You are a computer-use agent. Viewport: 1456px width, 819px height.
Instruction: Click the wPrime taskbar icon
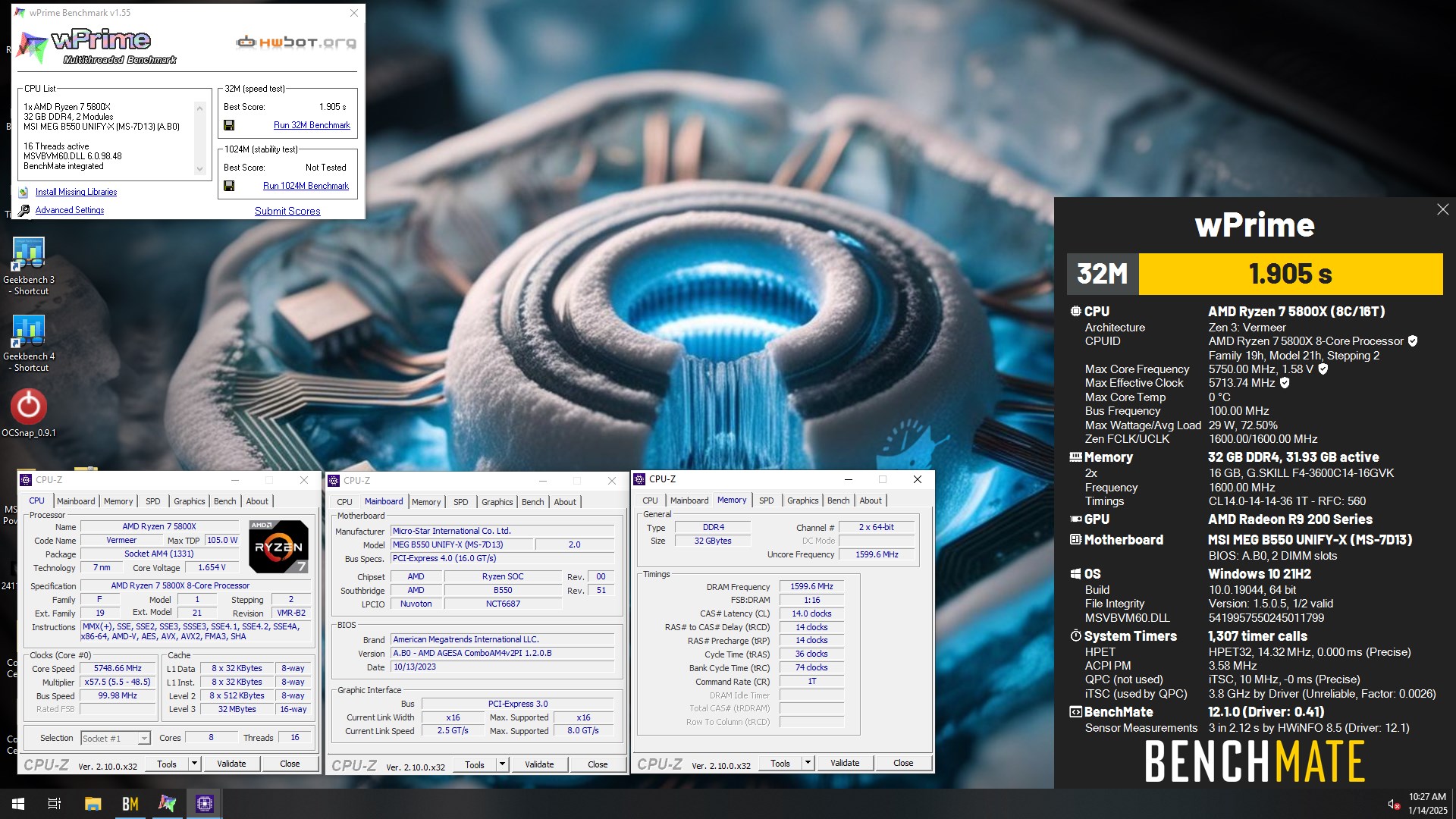click(x=167, y=804)
